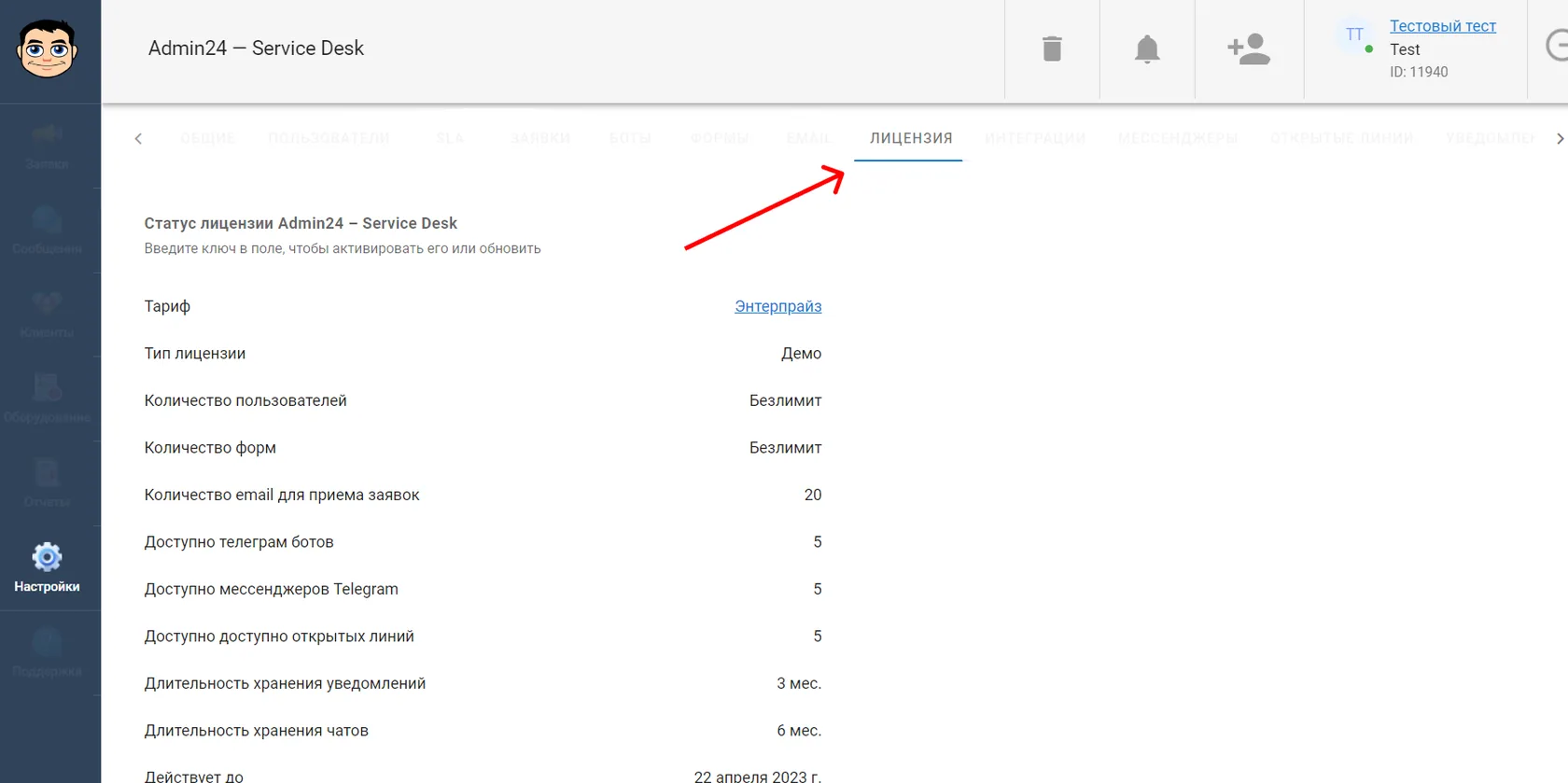Screen dimensions: 1568x783
Task: Open the trash bin in header
Action: point(1052,49)
